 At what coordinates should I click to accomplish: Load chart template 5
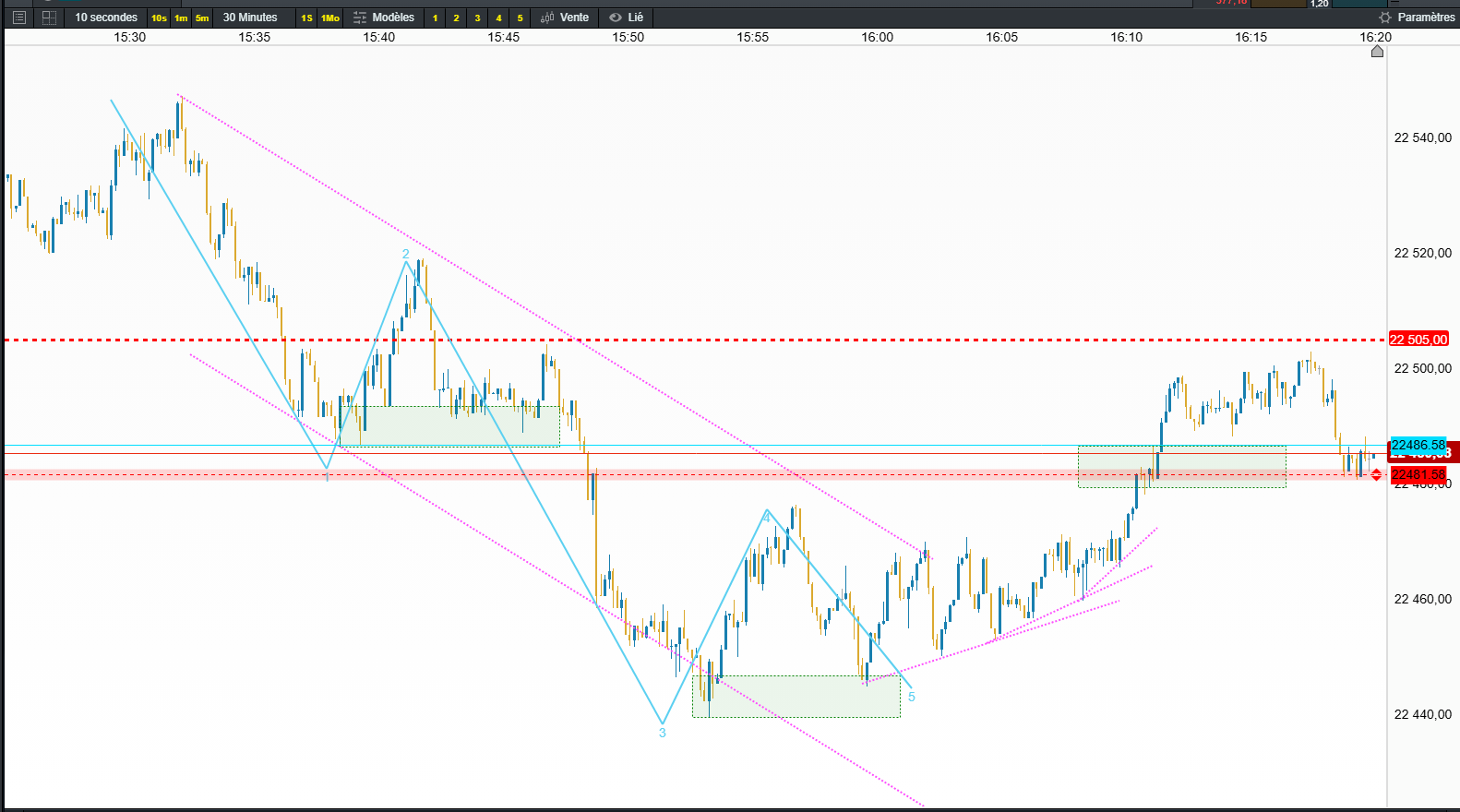520,18
